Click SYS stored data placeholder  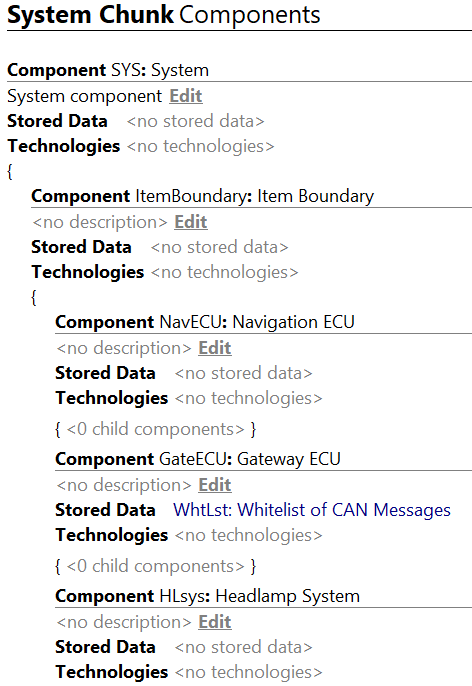tap(196, 121)
